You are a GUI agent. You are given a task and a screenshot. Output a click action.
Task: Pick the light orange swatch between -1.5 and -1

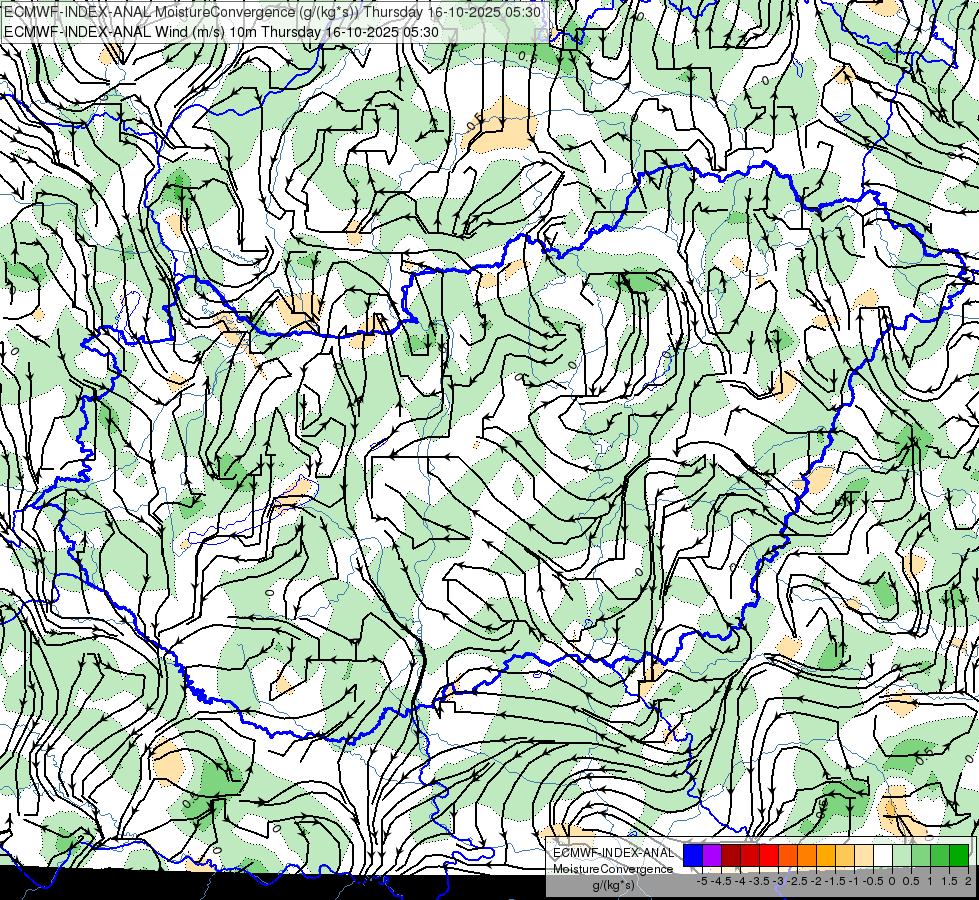coord(845,855)
